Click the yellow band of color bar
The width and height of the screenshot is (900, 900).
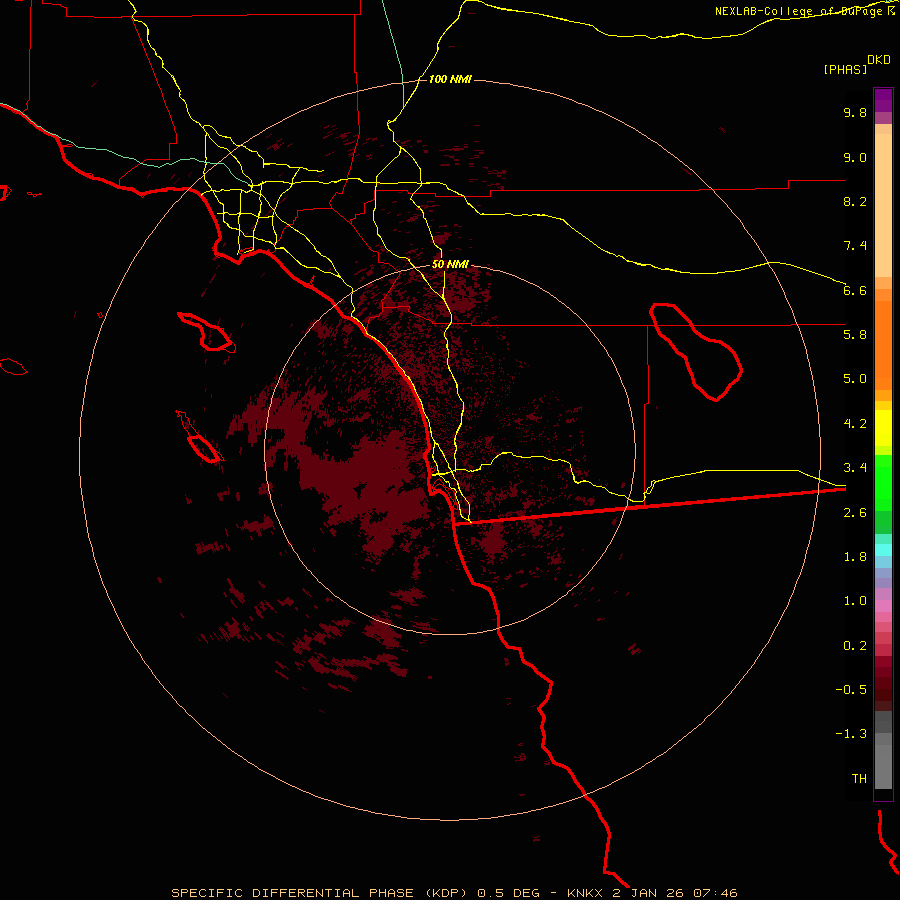click(x=883, y=428)
